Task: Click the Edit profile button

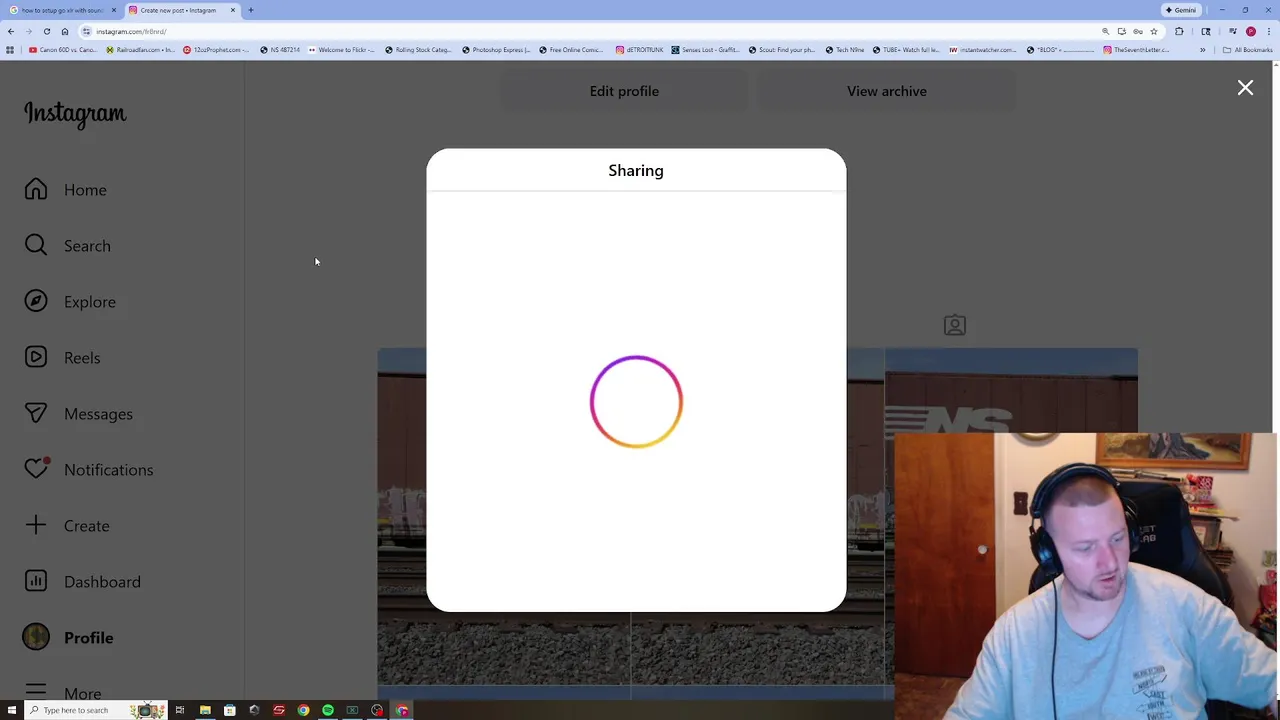Action: tap(624, 91)
